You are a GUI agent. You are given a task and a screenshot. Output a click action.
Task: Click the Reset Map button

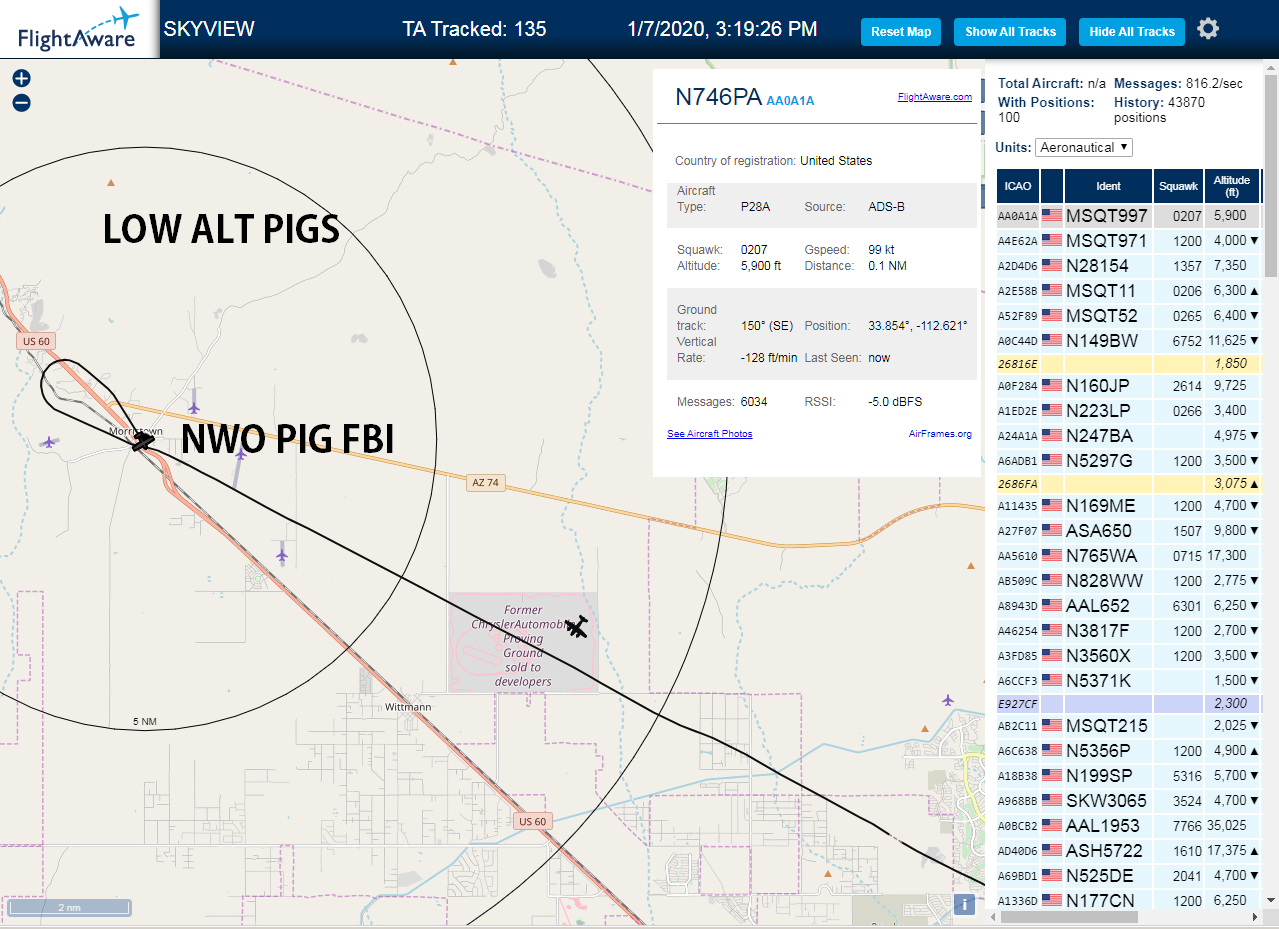tap(901, 32)
